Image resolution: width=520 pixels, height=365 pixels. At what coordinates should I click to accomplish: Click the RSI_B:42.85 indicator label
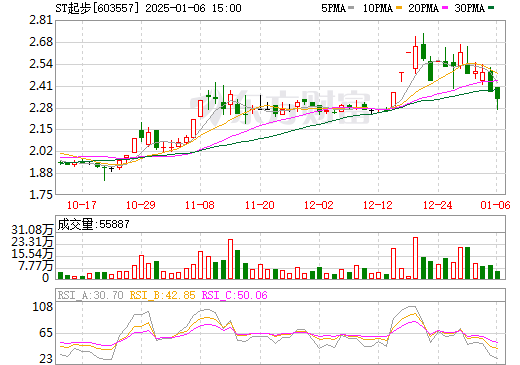pos(162,295)
